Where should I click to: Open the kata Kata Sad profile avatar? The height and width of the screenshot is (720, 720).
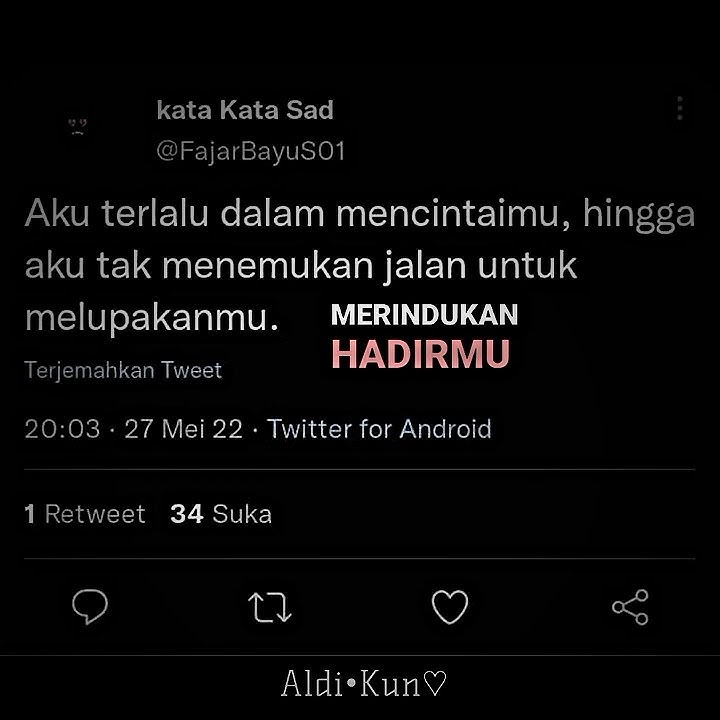pos(78,126)
